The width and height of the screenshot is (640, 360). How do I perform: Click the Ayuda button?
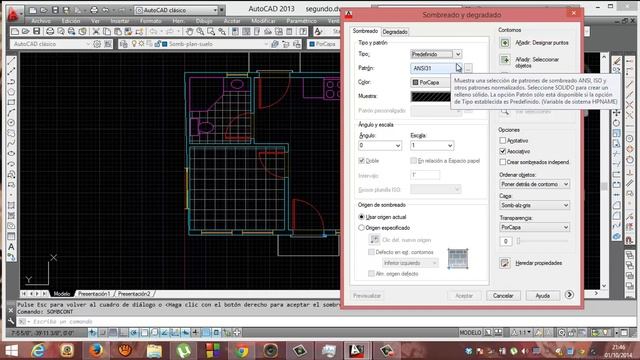pos(542,296)
